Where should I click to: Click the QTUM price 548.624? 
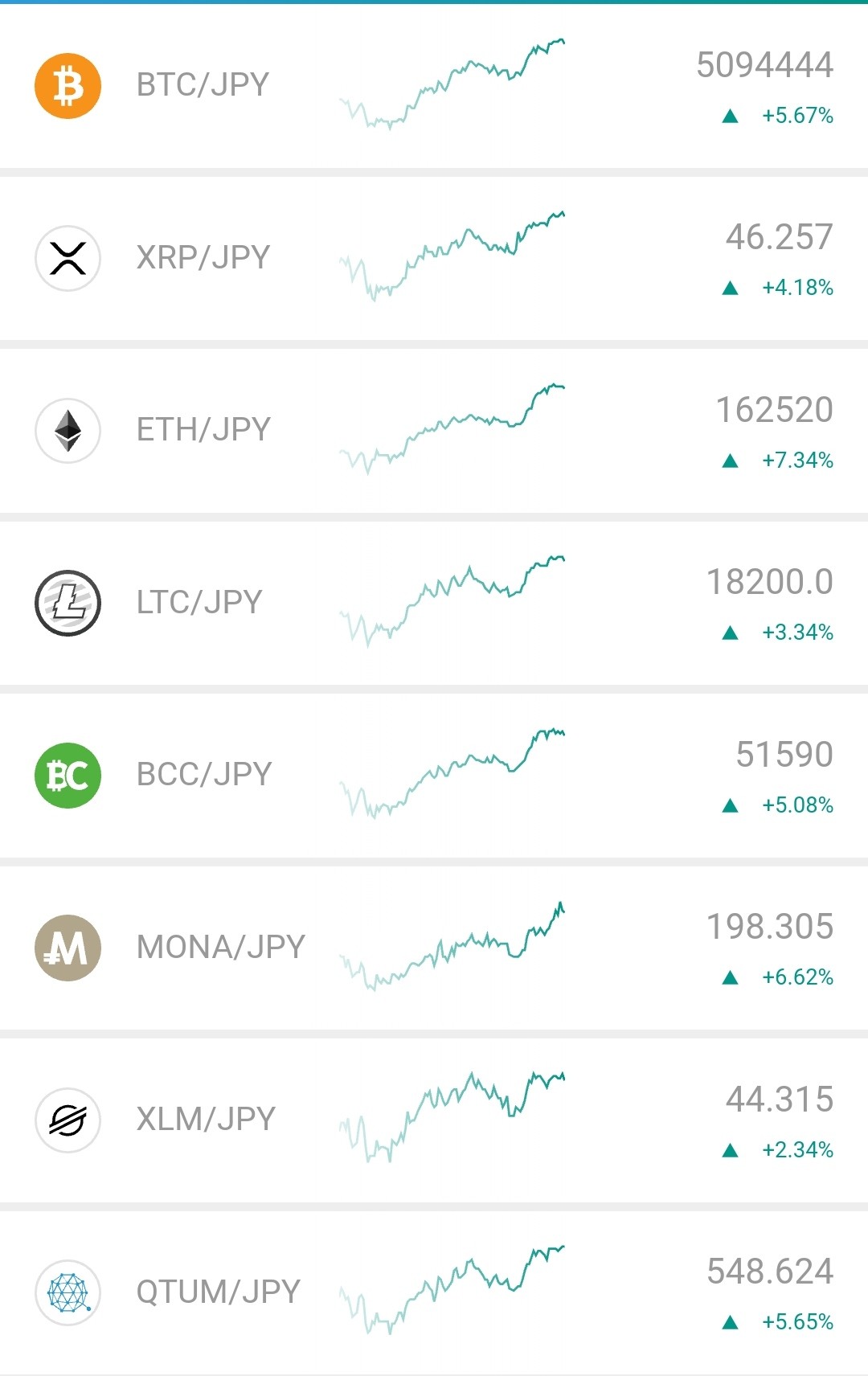tap(770, 1272)
